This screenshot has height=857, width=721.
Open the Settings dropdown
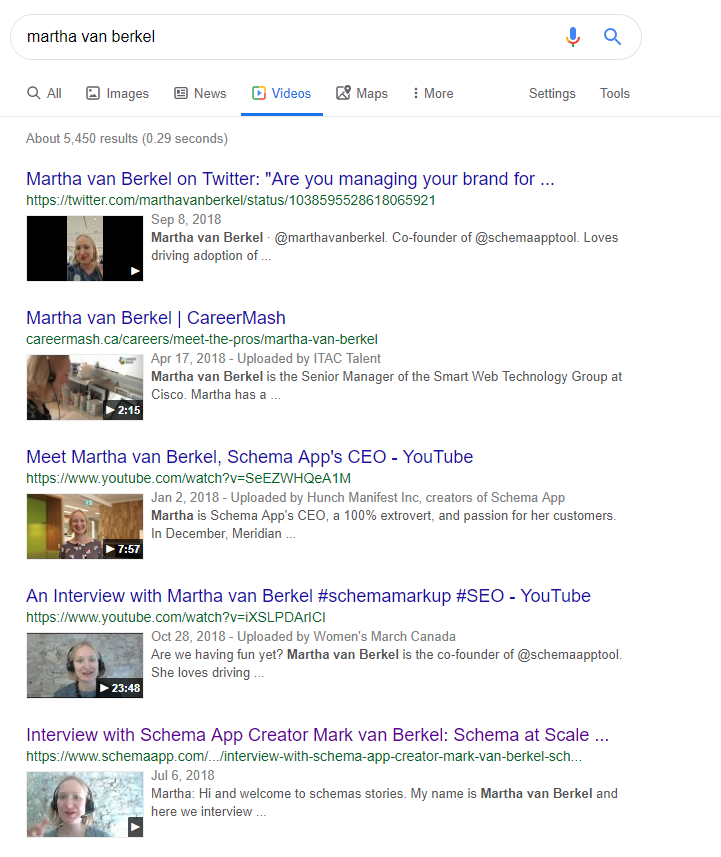[x=552, y=93]
